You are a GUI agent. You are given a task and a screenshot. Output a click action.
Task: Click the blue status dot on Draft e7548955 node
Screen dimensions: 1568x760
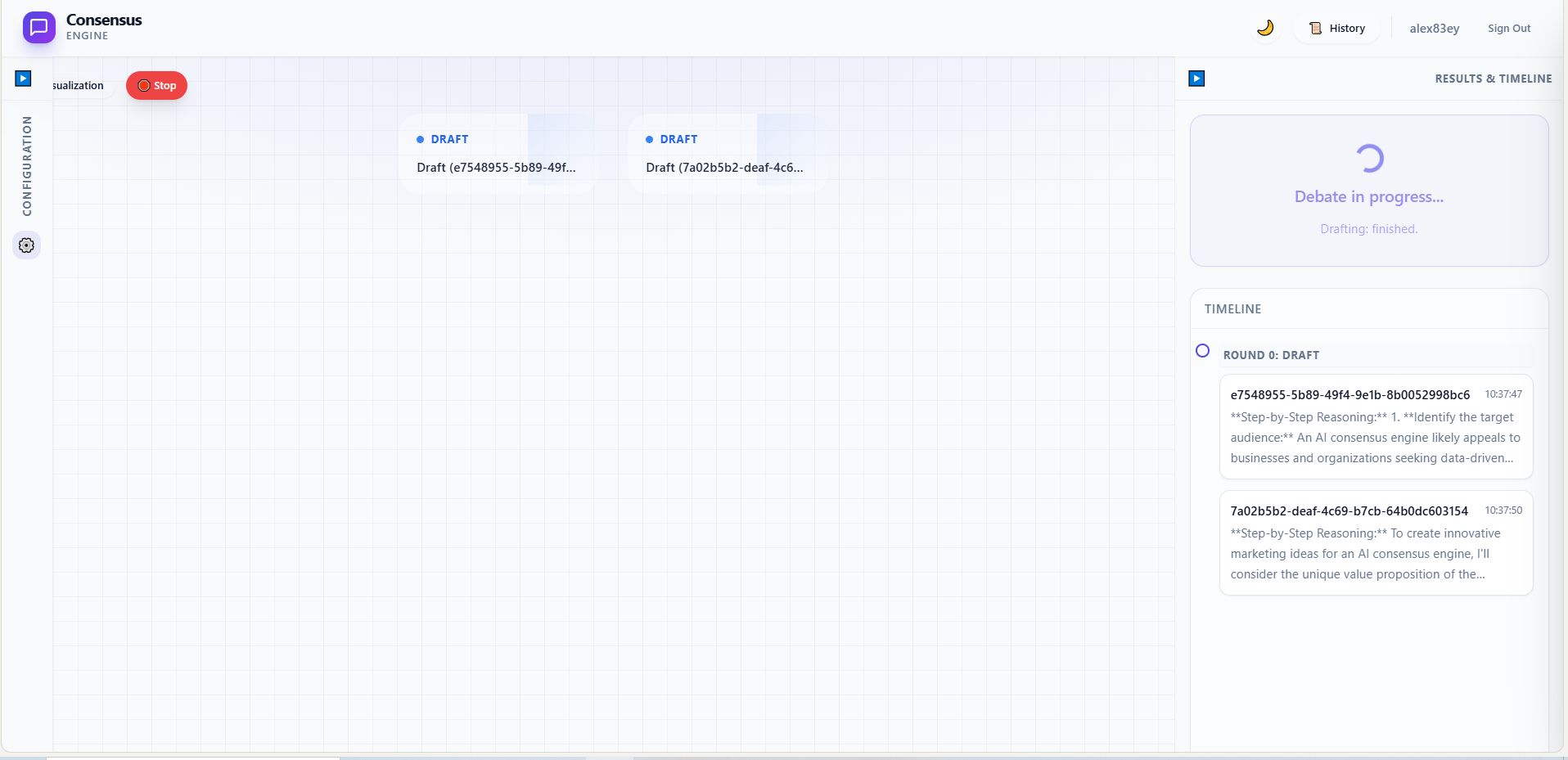click(420, 139)
